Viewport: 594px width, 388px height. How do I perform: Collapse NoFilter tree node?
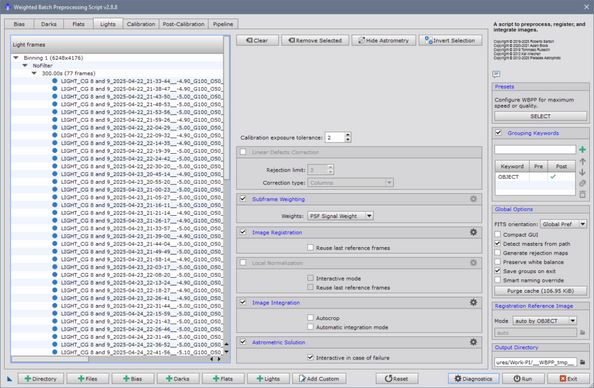tap(25, 66)
